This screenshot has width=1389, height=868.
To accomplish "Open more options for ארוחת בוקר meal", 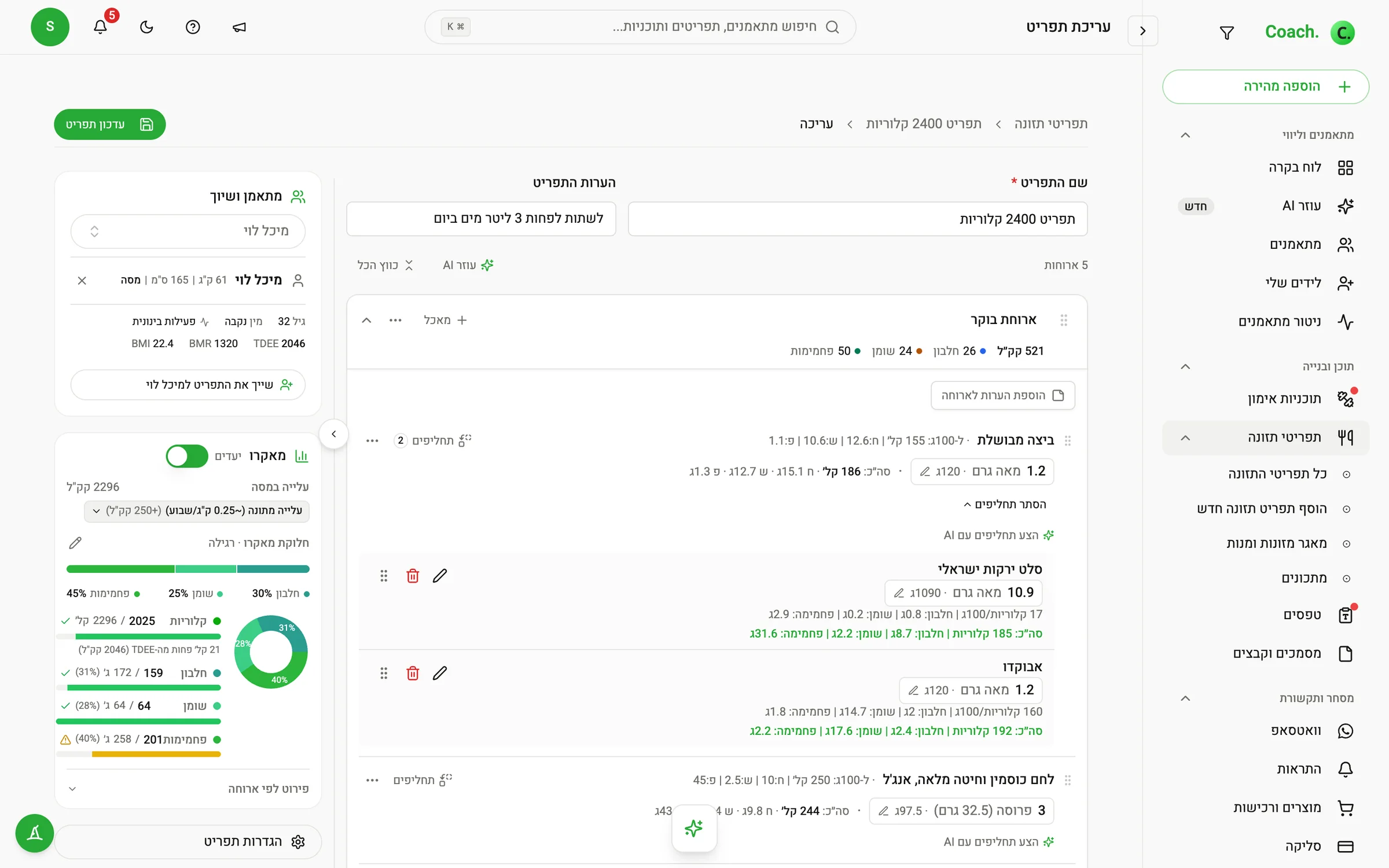I will [395, 320].
